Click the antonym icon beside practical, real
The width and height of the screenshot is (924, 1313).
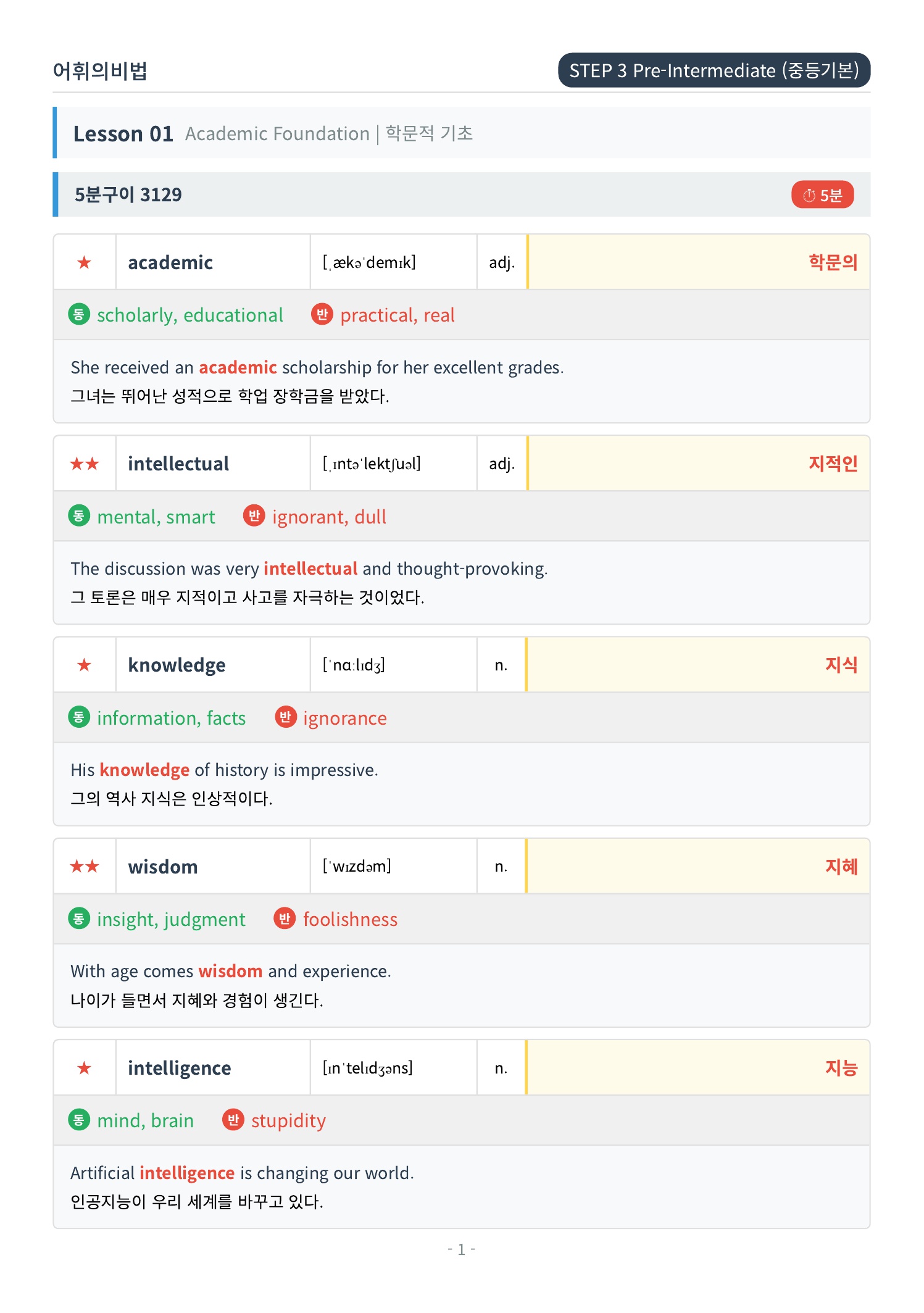322,314
